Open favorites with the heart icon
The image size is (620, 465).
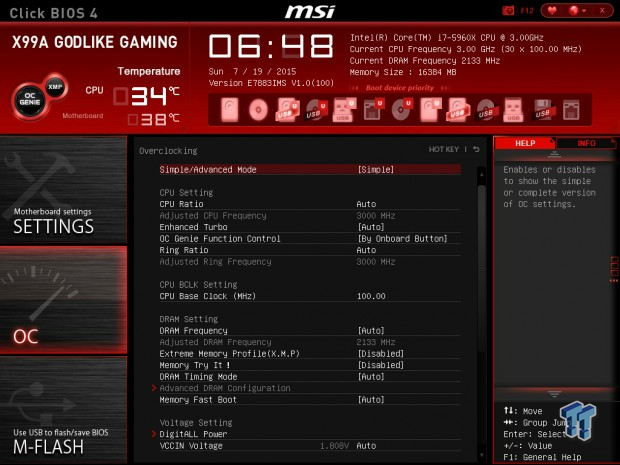pyautogui.click(x=552, y=11)
